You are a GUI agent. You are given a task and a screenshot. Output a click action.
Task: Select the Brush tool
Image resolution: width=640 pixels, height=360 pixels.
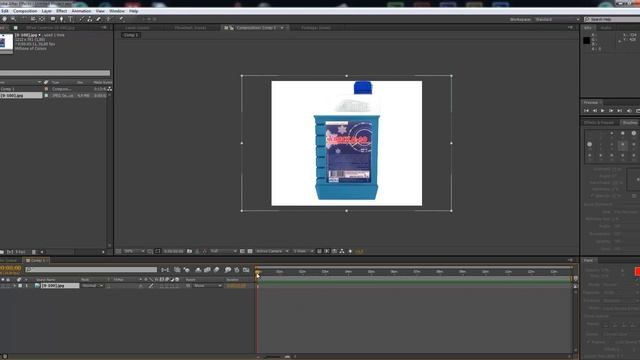pos(81,19)
